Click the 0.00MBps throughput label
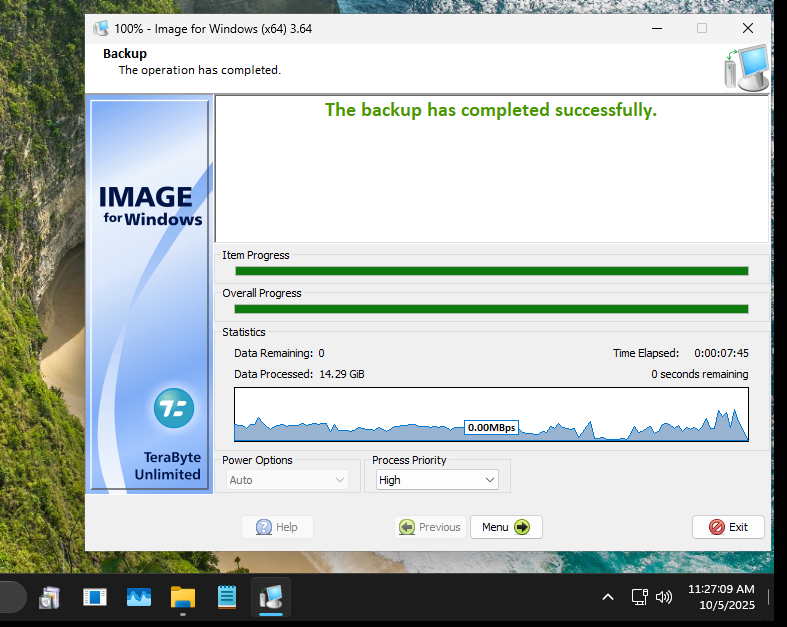The height and width of the screenshot is (627, 787). coord(491,428)
